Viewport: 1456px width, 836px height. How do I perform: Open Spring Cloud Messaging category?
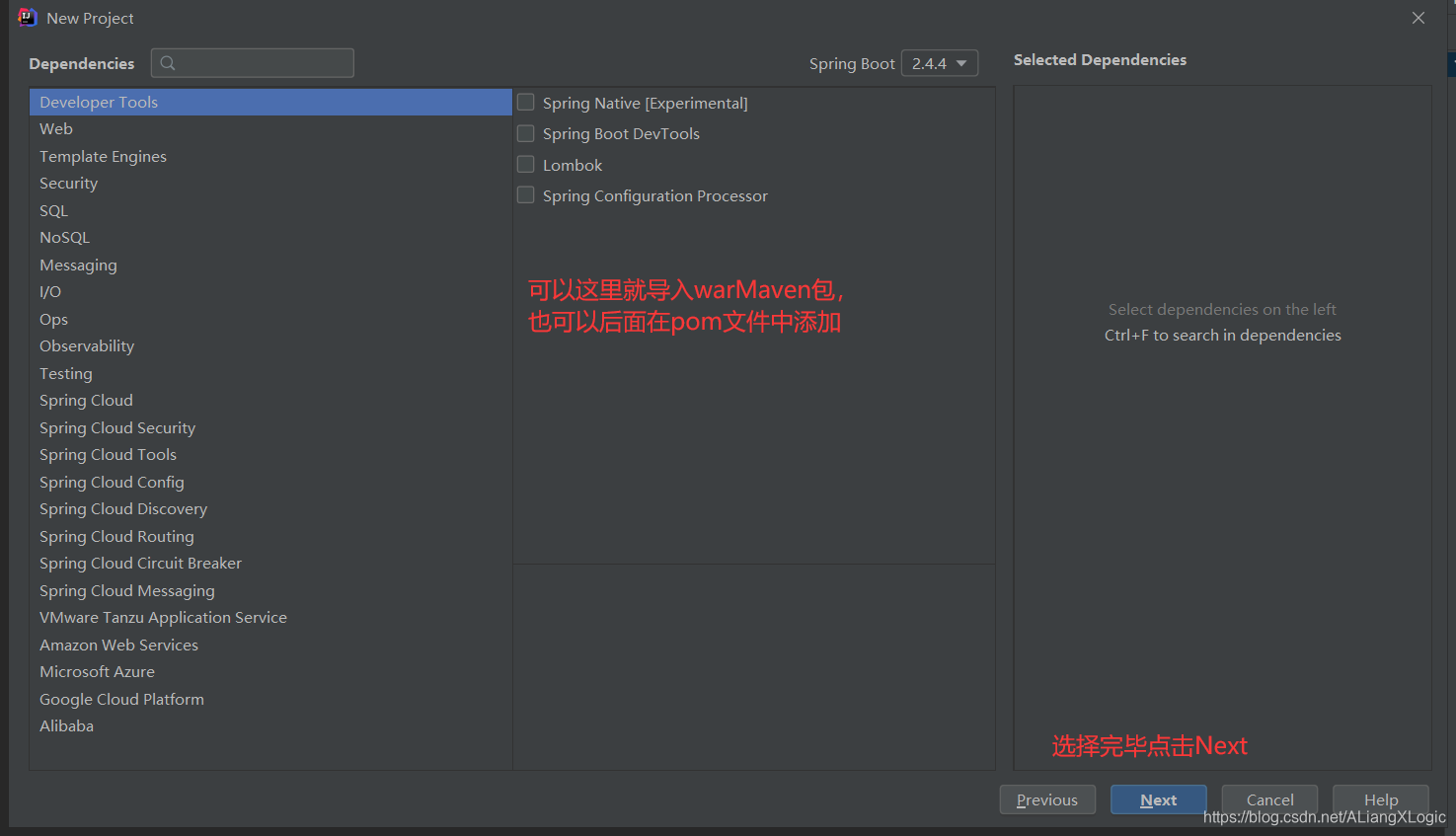[270, 590]
